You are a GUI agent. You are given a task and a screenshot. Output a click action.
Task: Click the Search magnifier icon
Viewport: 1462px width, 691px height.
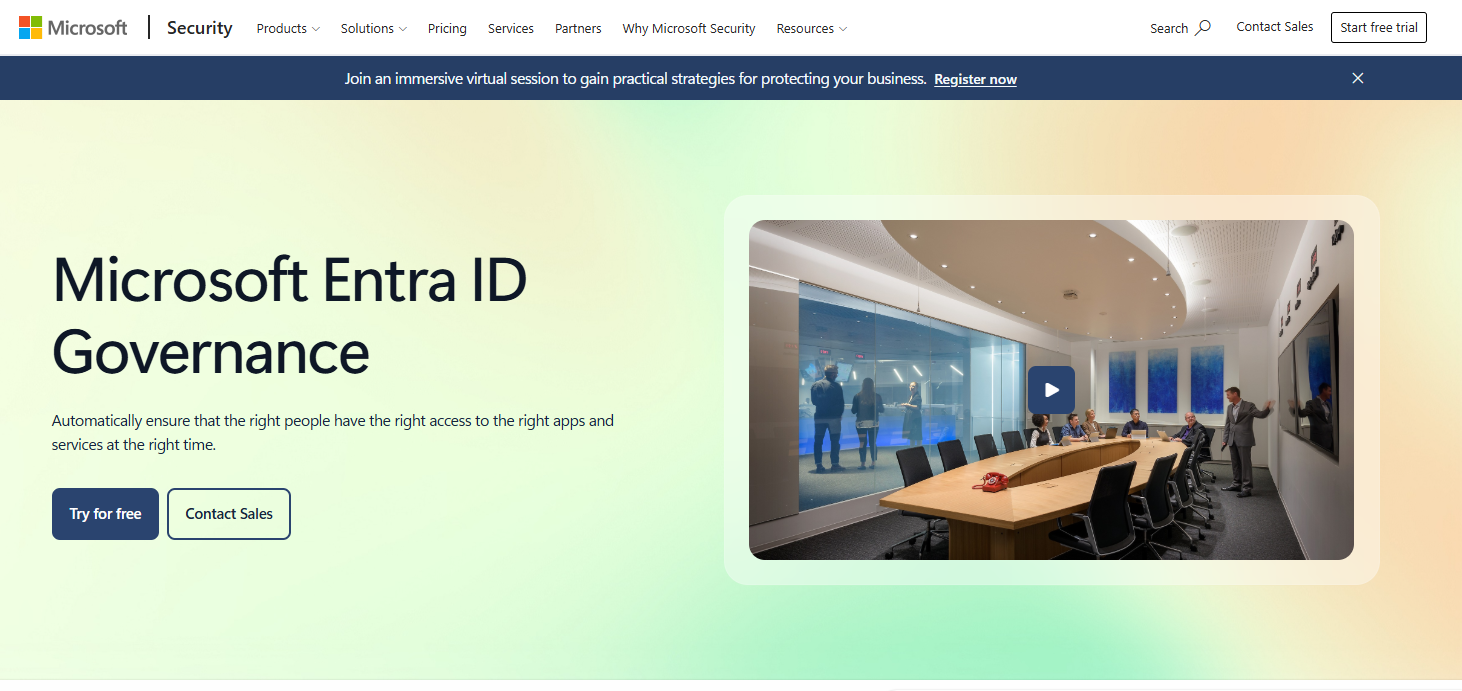(x=1203, y=28)
